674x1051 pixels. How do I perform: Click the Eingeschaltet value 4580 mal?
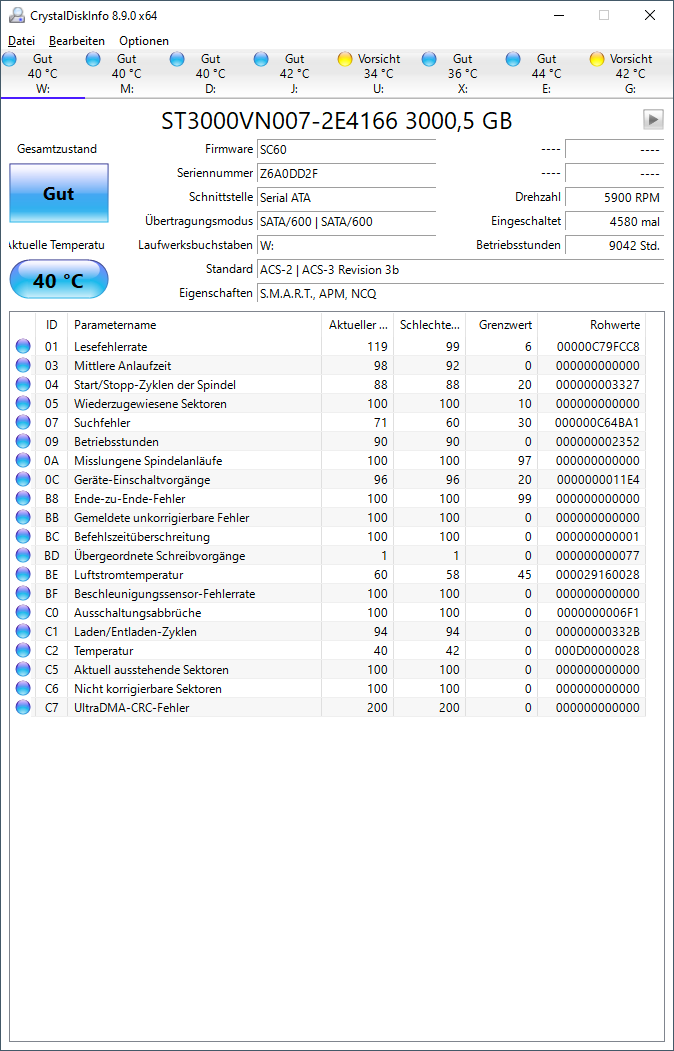coord(614,222)
